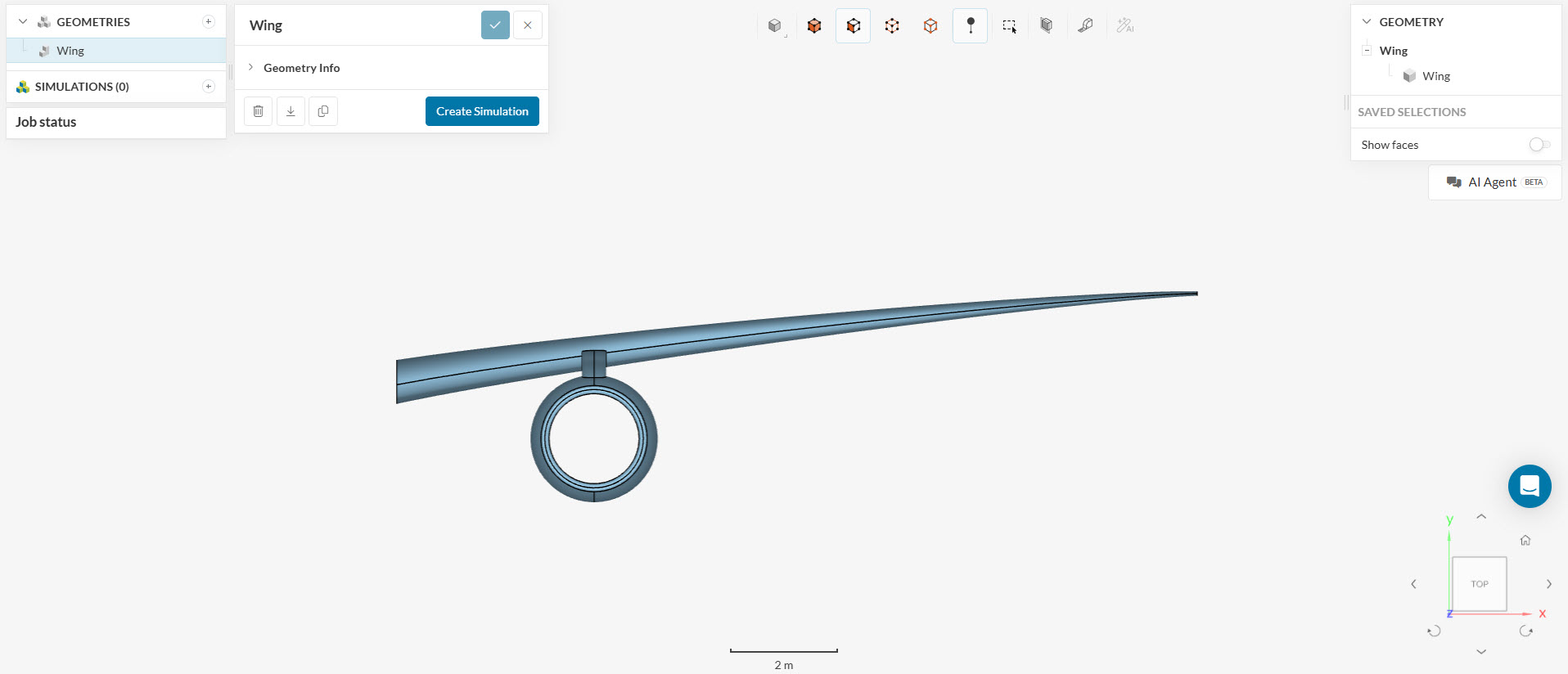Rotate view clockwise arrow icon
1568x674 pixels.
[x=1525, y=631]
